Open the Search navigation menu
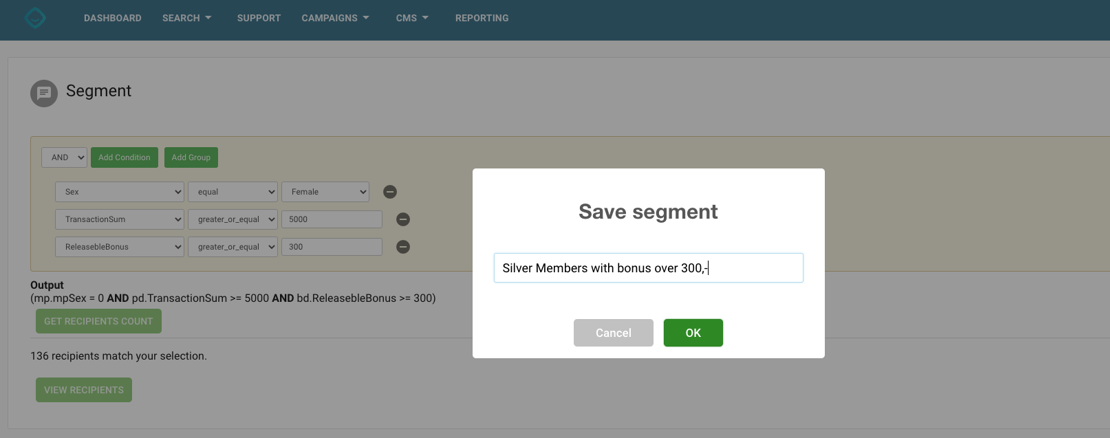 (186, 18)
